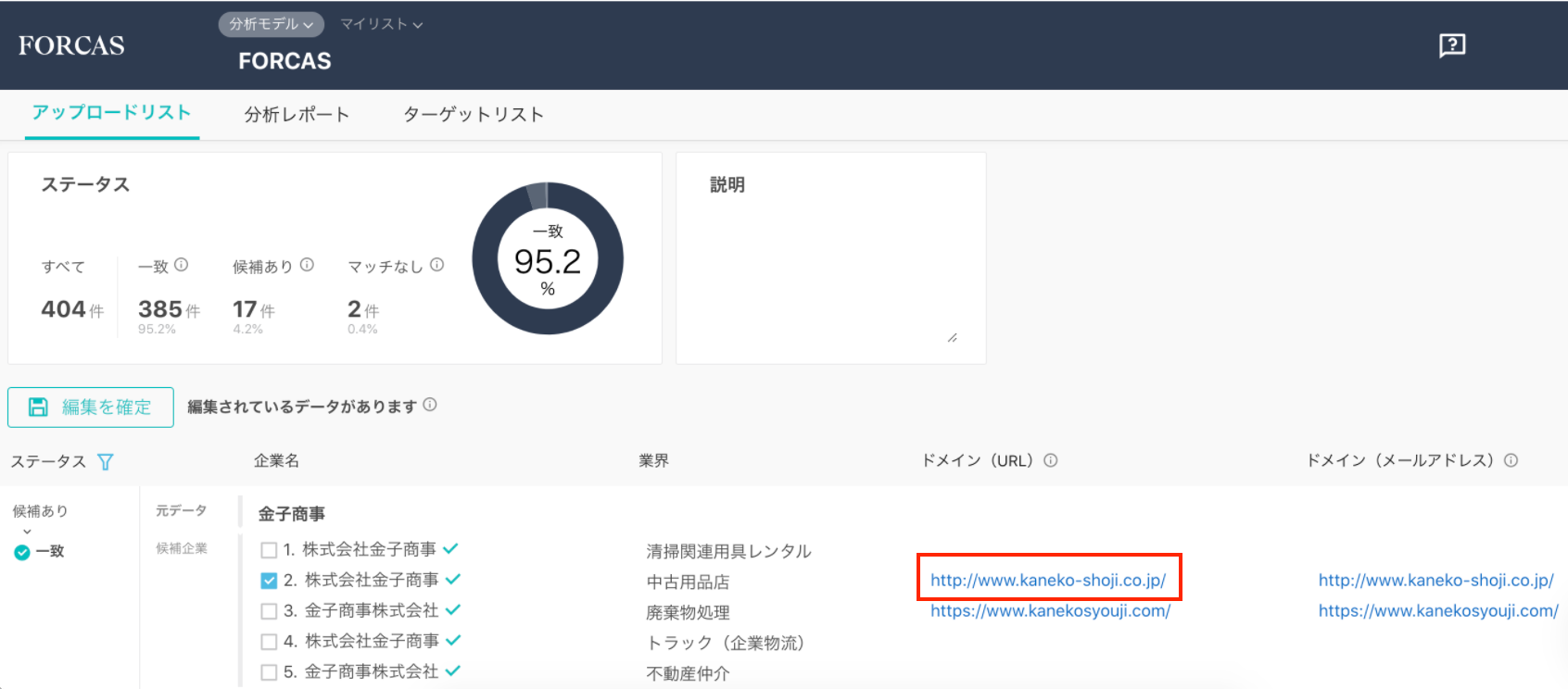Expand the マイリスト dropdown
Image resolution: width=1568 pixels, height=689 pixels.
(381, 24)
